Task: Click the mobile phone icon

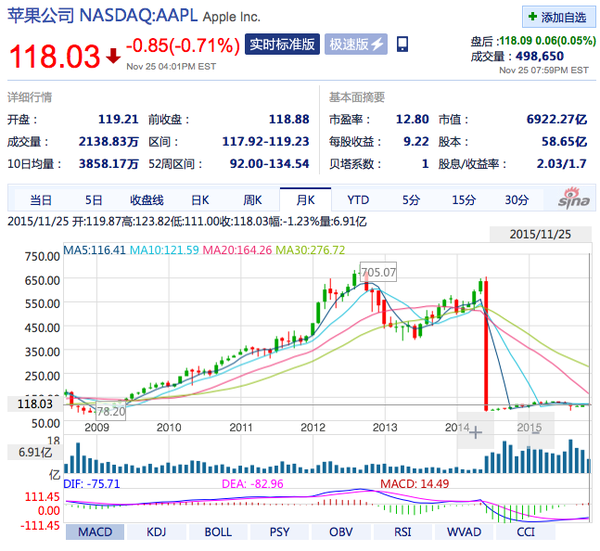Action: point(402,44)
